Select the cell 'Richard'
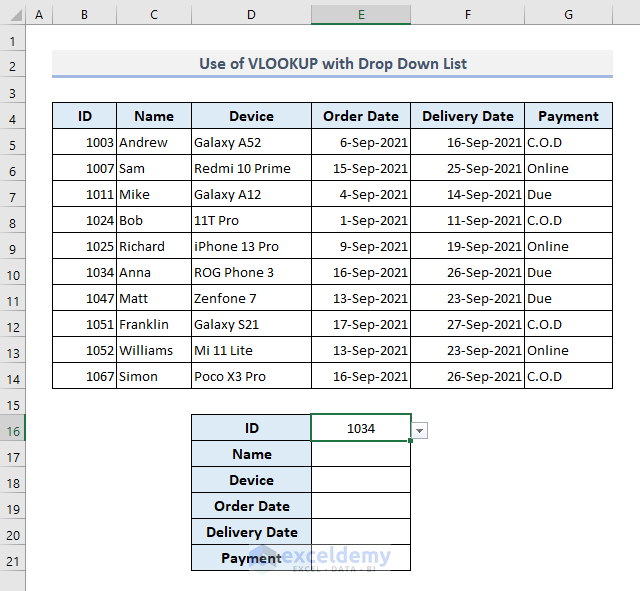The width and height of the screenshot is (640, 591). 154,246
